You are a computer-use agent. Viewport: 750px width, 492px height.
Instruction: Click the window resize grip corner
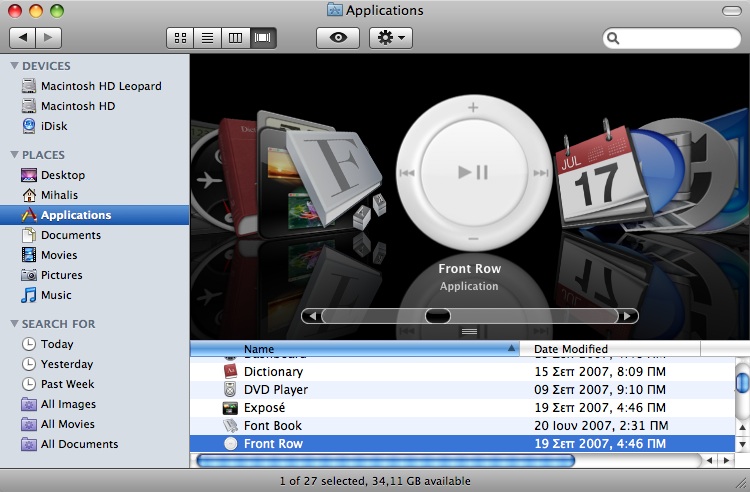pyautogui.click(x=742, y=483)
